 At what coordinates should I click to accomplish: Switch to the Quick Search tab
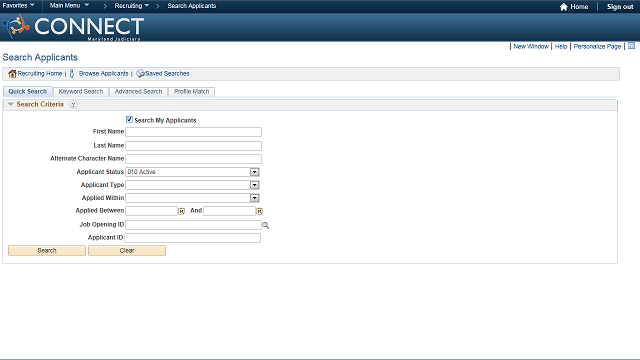[28, 91]
